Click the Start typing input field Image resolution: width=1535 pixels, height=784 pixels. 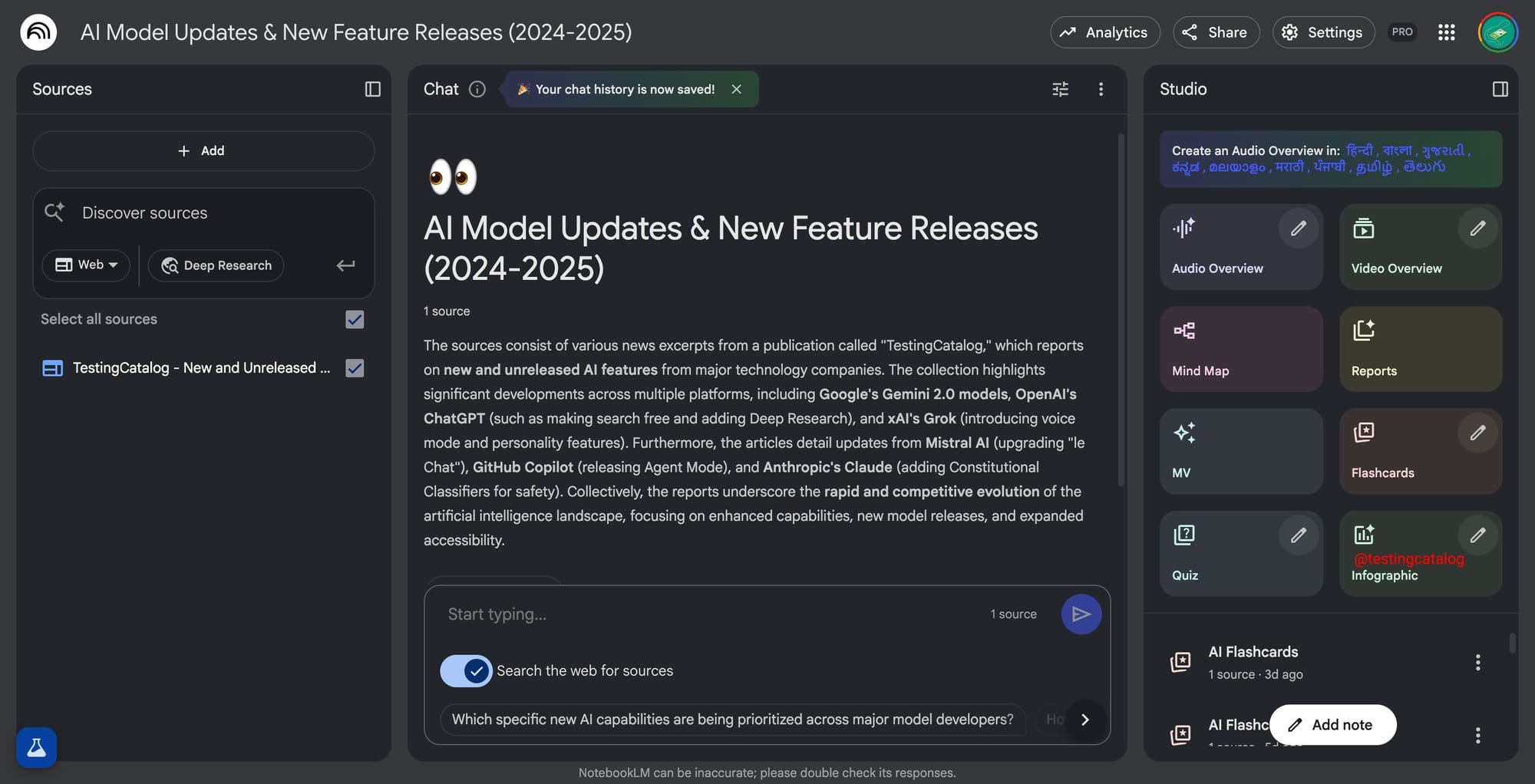coord(706,614)
